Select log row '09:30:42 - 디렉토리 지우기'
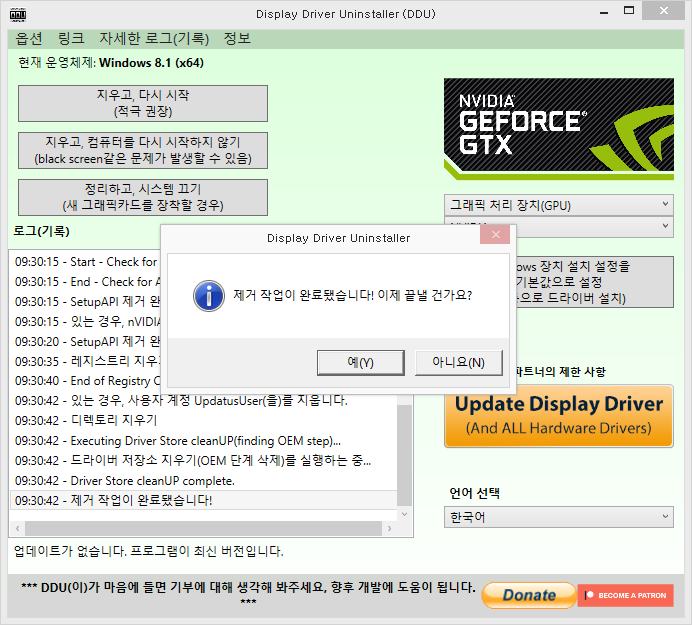Screen dimensions: 692x625 [203, 421]
